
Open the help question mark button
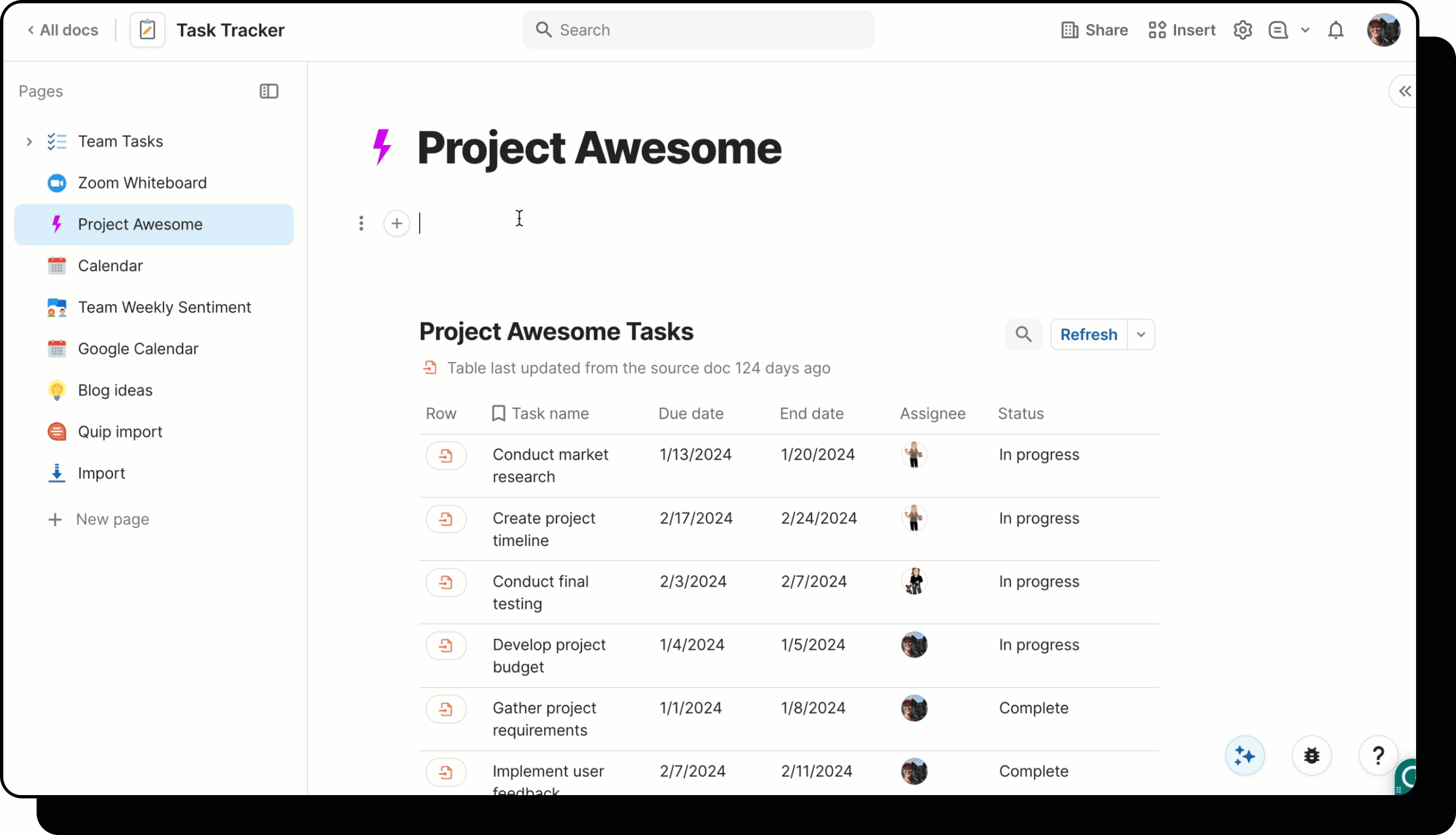pos(1378,755)
